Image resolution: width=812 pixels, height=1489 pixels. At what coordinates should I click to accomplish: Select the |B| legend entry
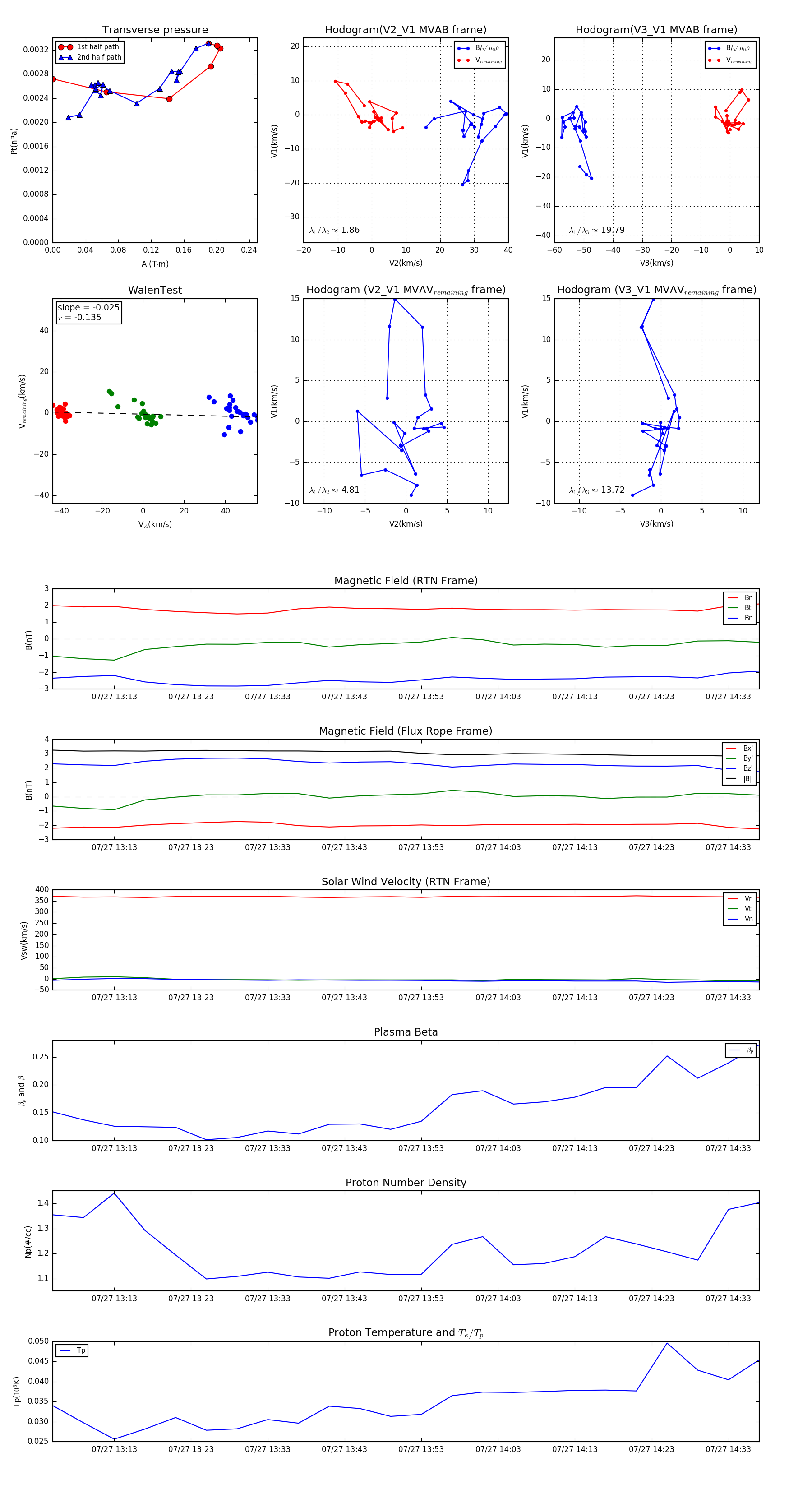click(x=739, y=779)
